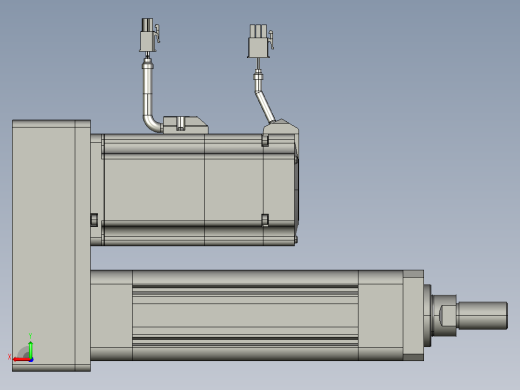This screenshot has height=390, width=520.
Task: Click the red X axis arrow of the triad
Action: coord(21,360)
